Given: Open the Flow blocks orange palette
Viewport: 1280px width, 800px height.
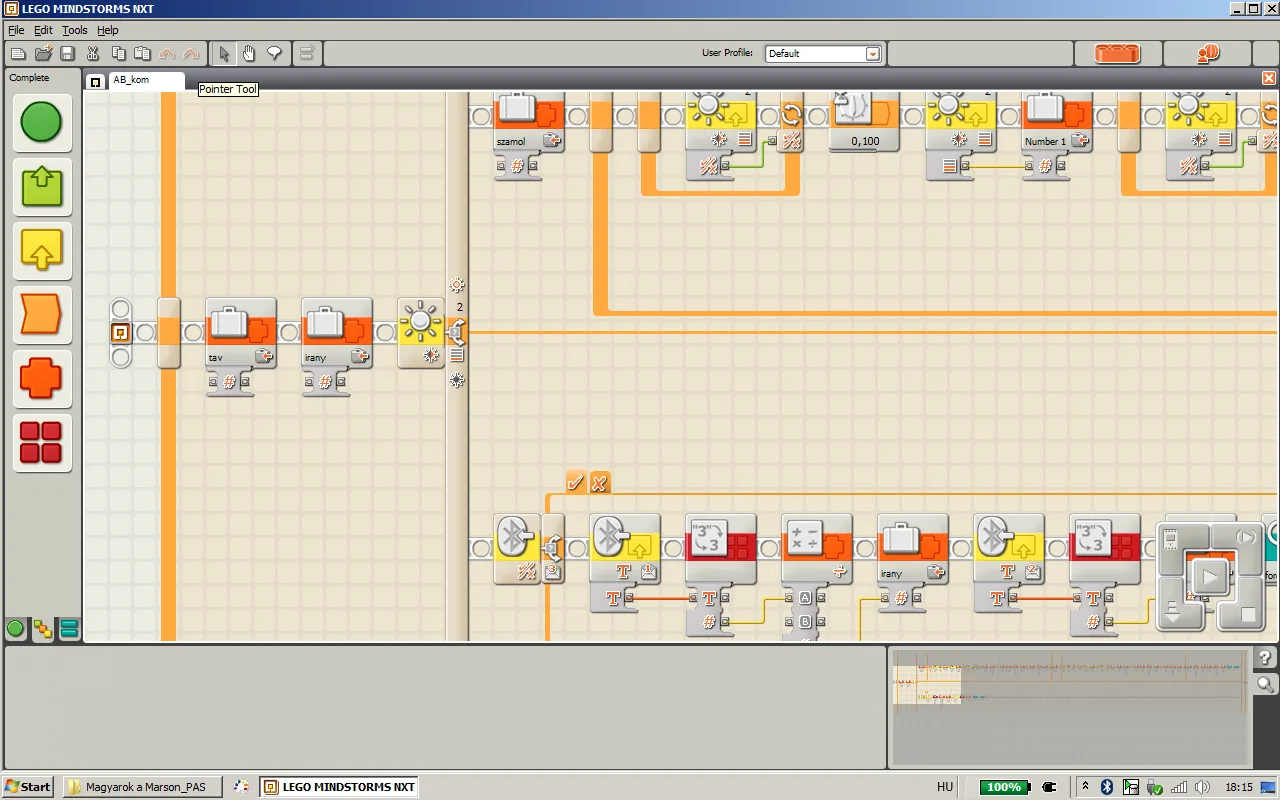Looking at the screenshot, I should (x=41, y=314).
